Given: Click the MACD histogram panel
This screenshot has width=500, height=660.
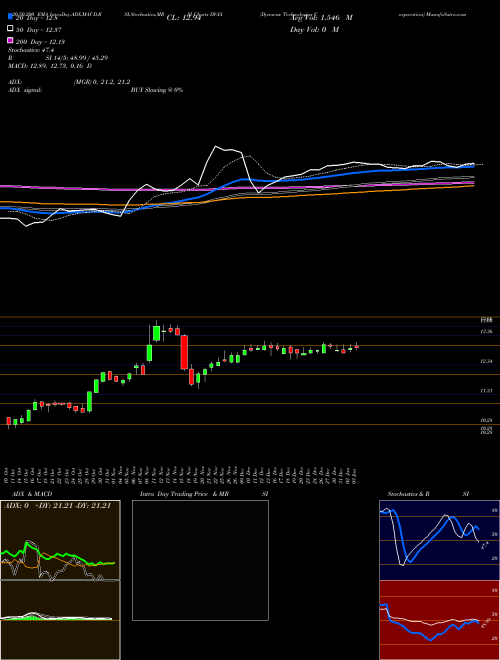Looking at the screenshot, I should pyautogui.click(x=60, y=620).
